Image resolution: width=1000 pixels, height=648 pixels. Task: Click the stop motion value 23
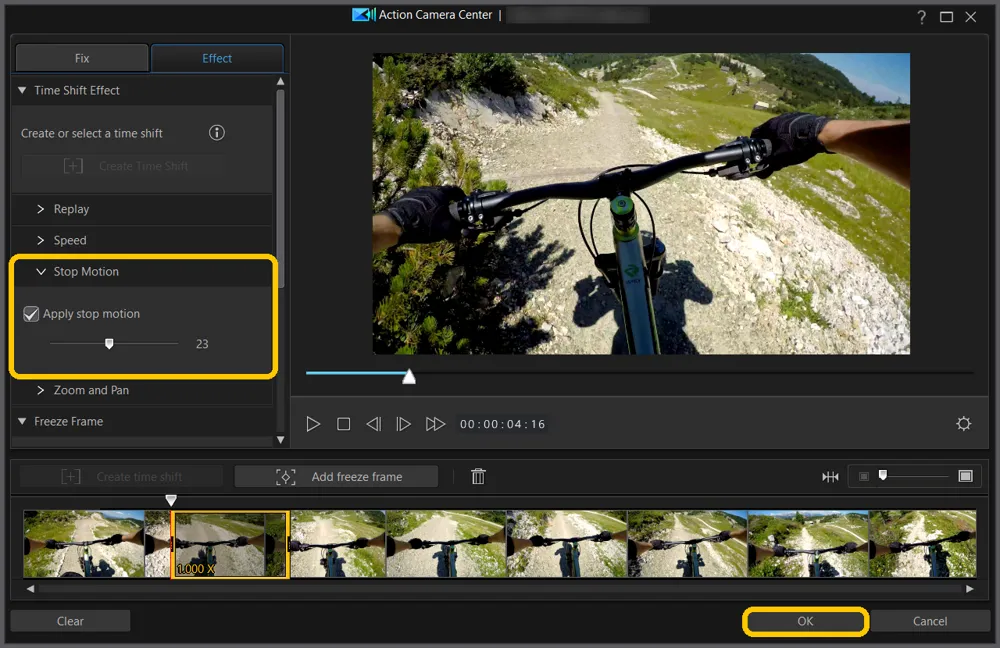202,344
